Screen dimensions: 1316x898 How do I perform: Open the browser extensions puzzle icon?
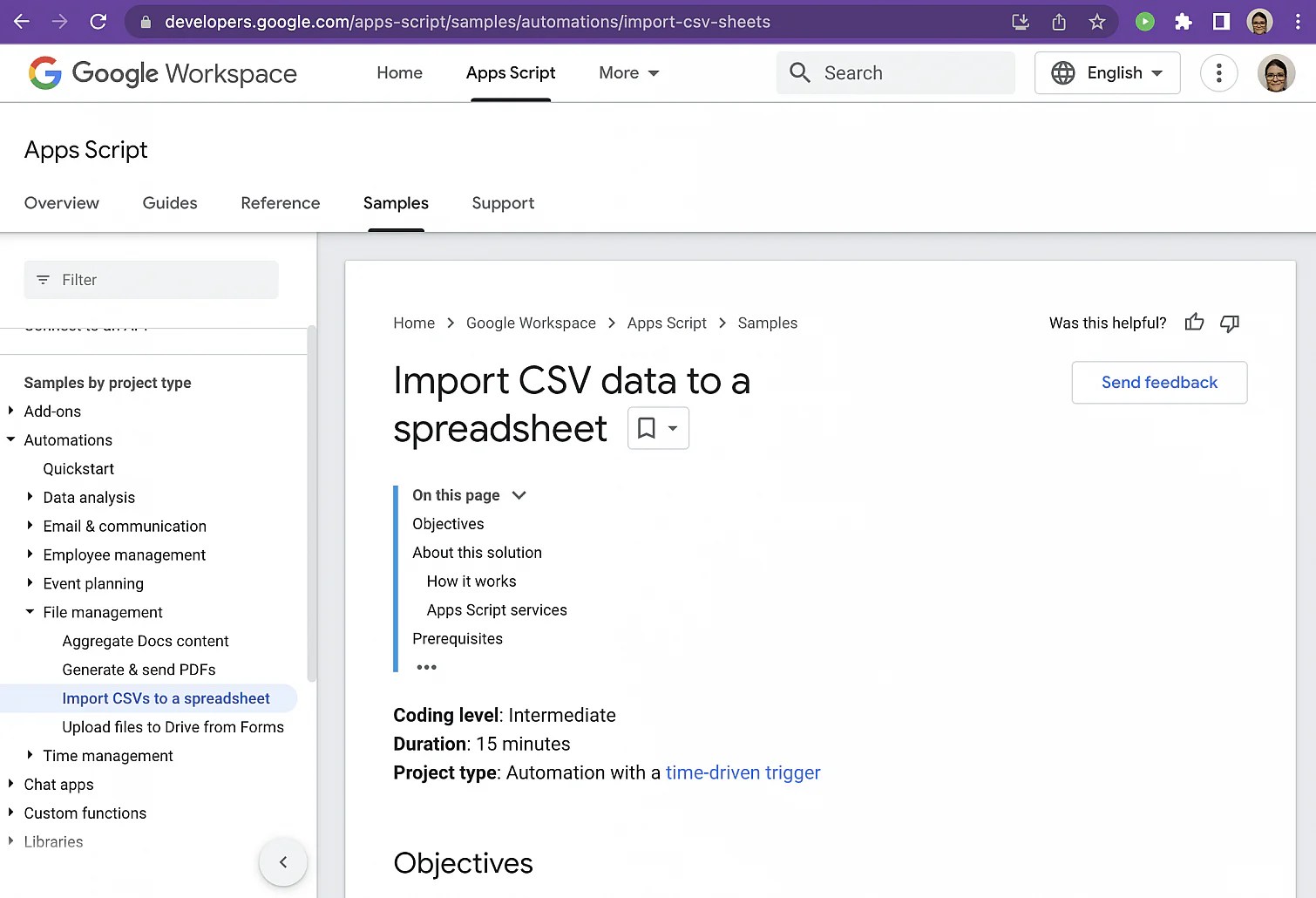click(1183, 22)
